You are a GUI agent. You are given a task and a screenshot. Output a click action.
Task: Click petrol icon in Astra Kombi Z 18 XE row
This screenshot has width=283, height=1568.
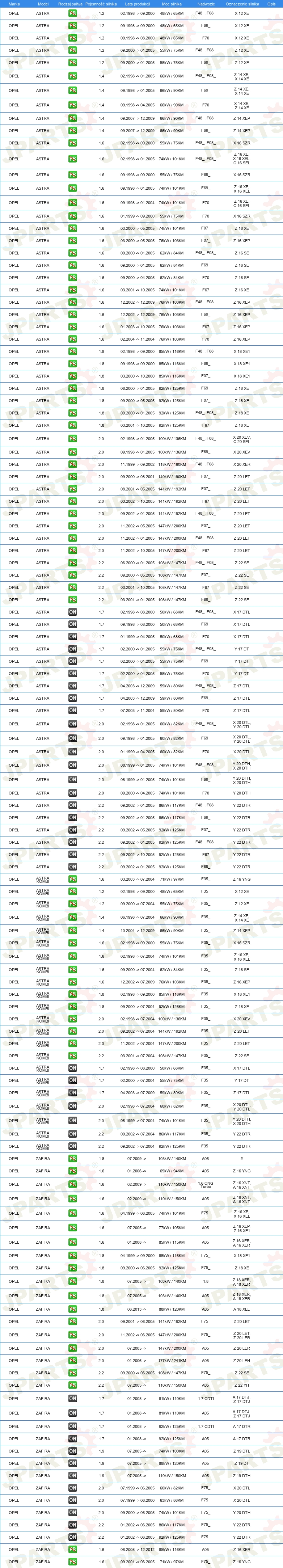coord(72,1007)
